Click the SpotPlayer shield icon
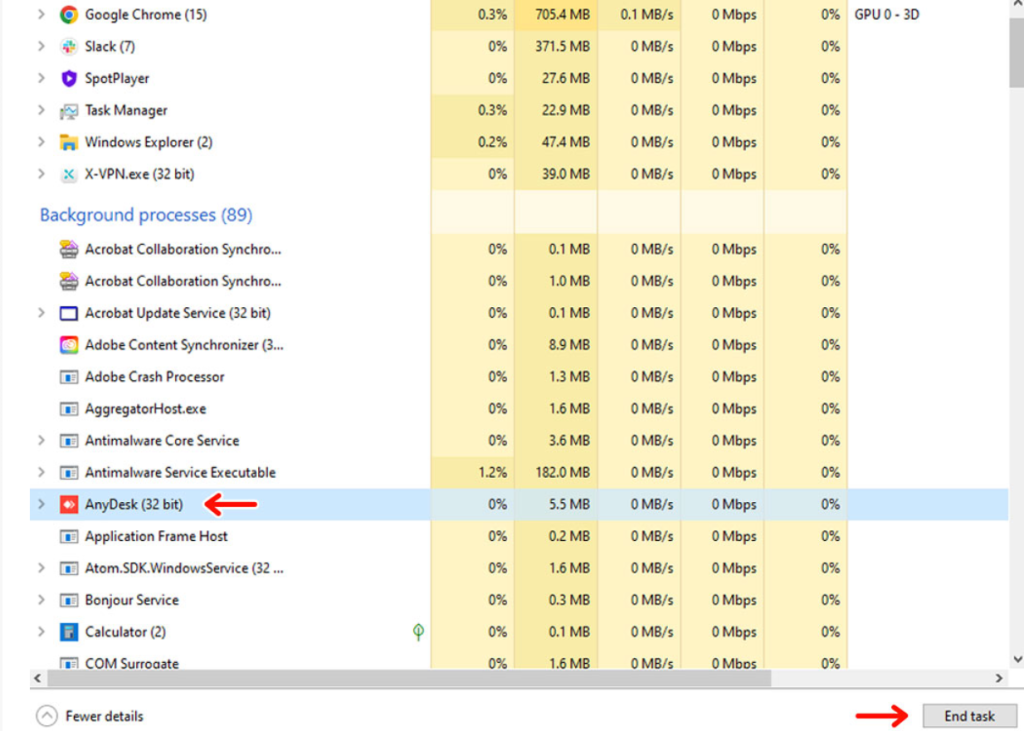1024x731 pixels. pyautogui.click(x=69, y=78)
